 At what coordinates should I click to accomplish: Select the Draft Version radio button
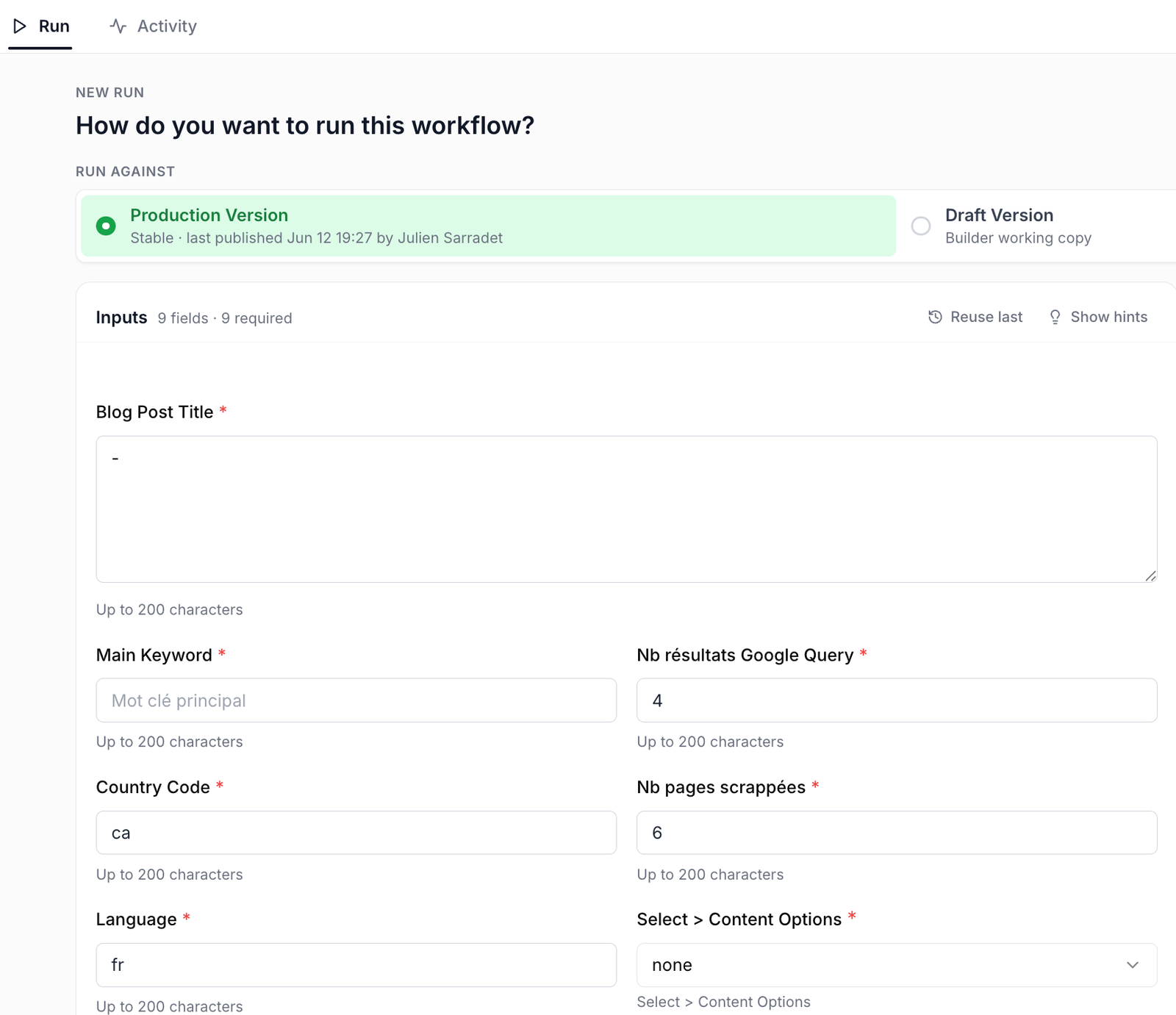[x=921, y=226]
